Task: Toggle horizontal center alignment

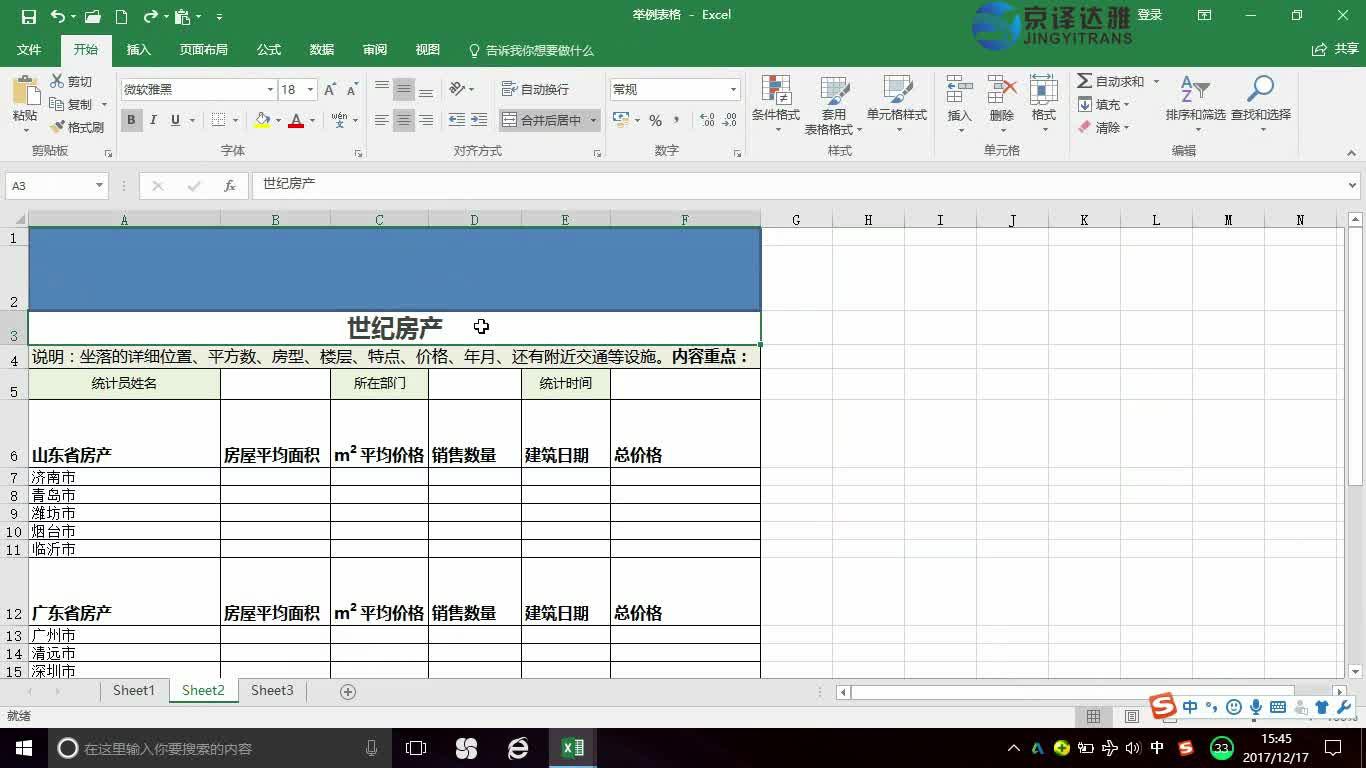Action: tap(404, 120)
